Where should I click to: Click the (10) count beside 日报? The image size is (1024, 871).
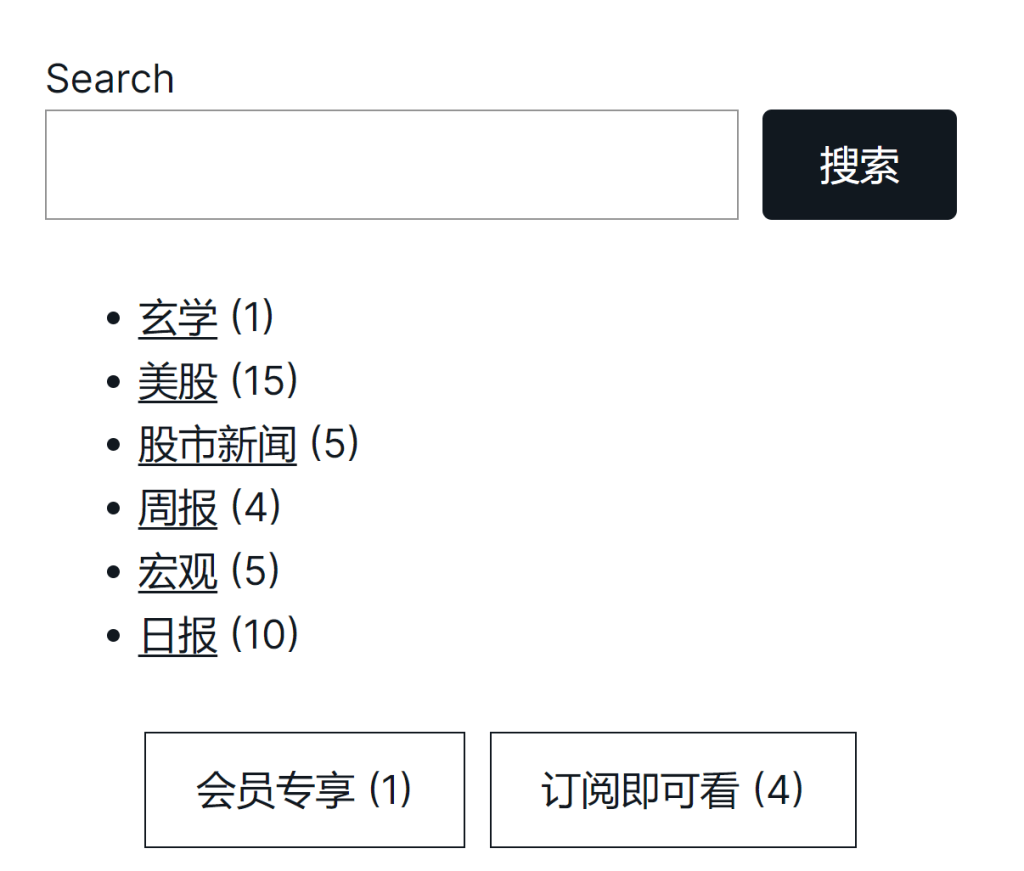click(265, 635)
